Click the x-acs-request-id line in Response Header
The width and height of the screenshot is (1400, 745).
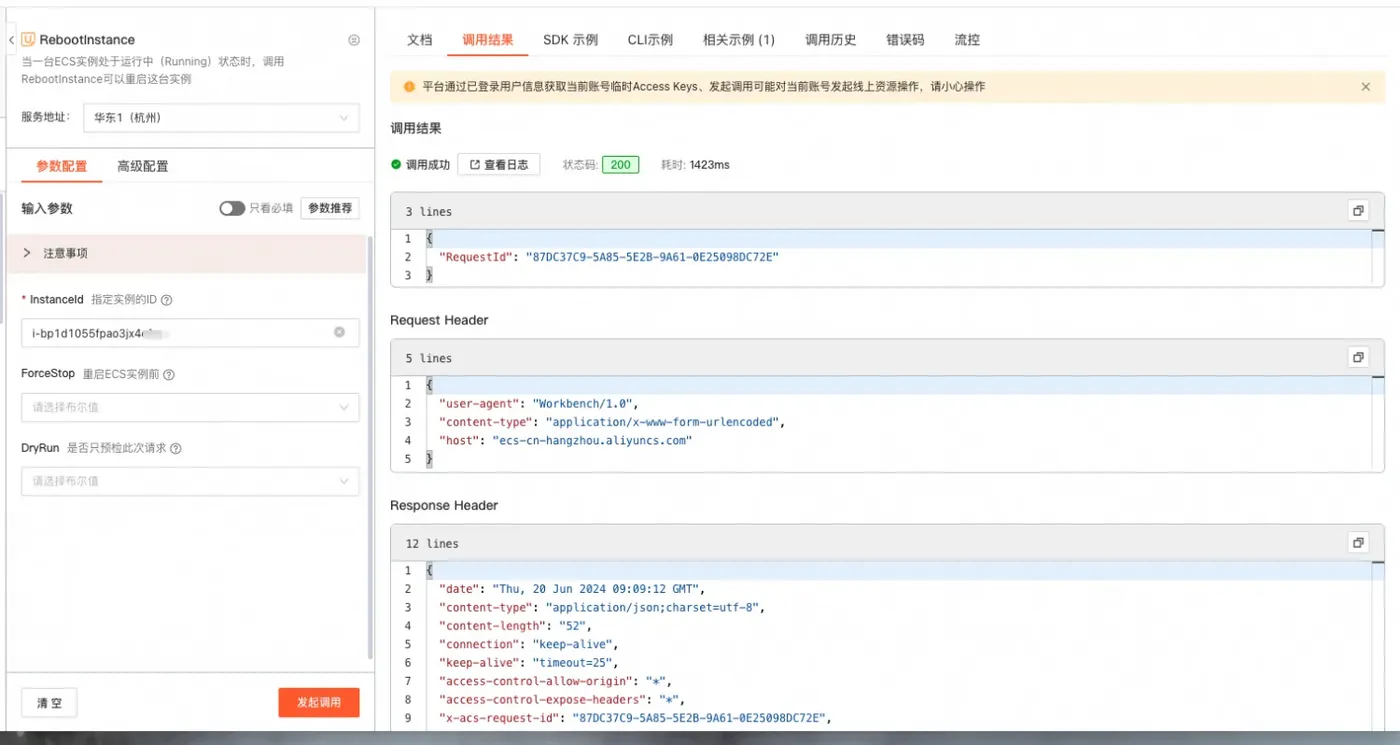pyautogui.click(x=635, y=718)
